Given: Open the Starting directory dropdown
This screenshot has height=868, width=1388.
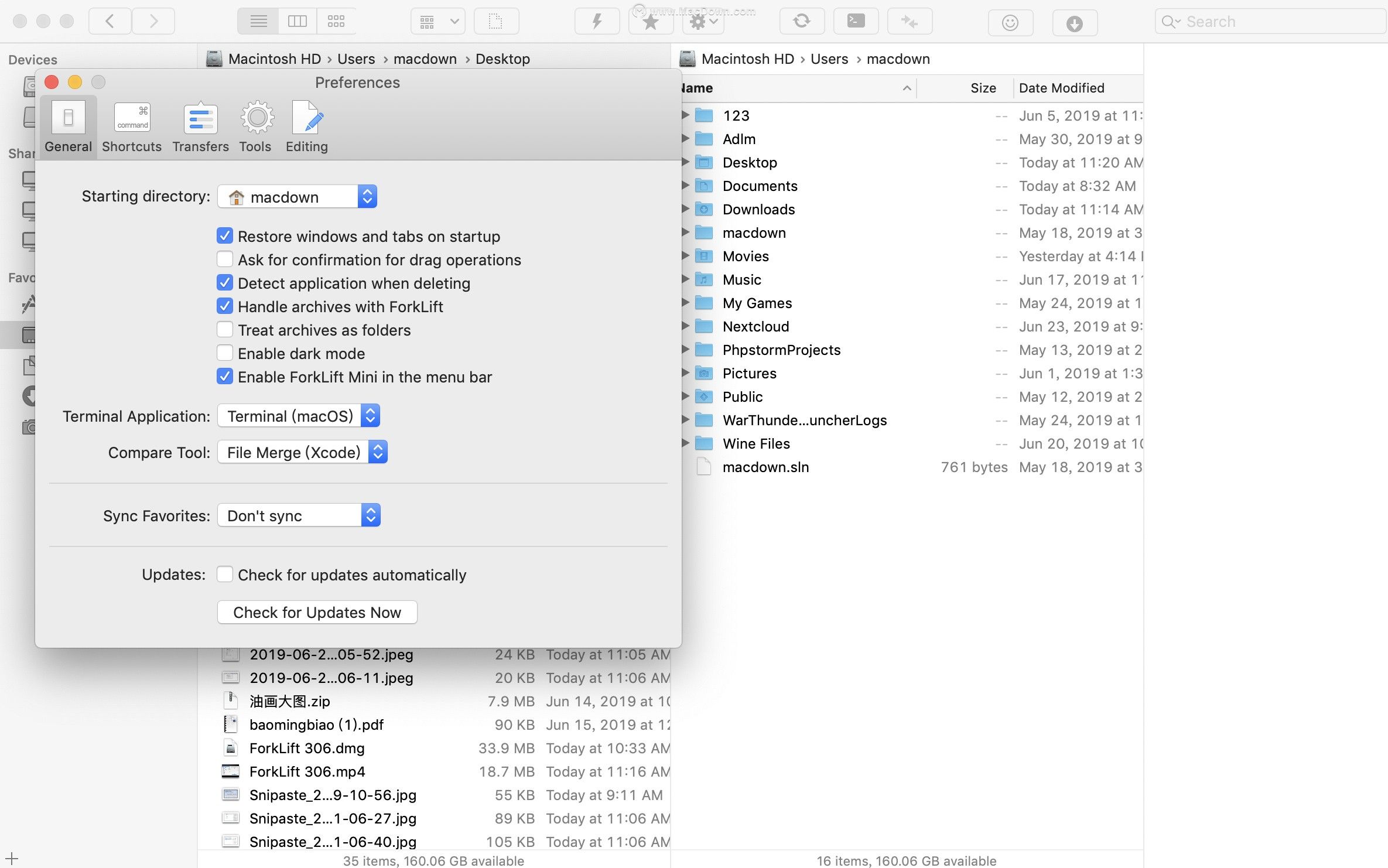Looking at the screenshot, I should point(298,197).
